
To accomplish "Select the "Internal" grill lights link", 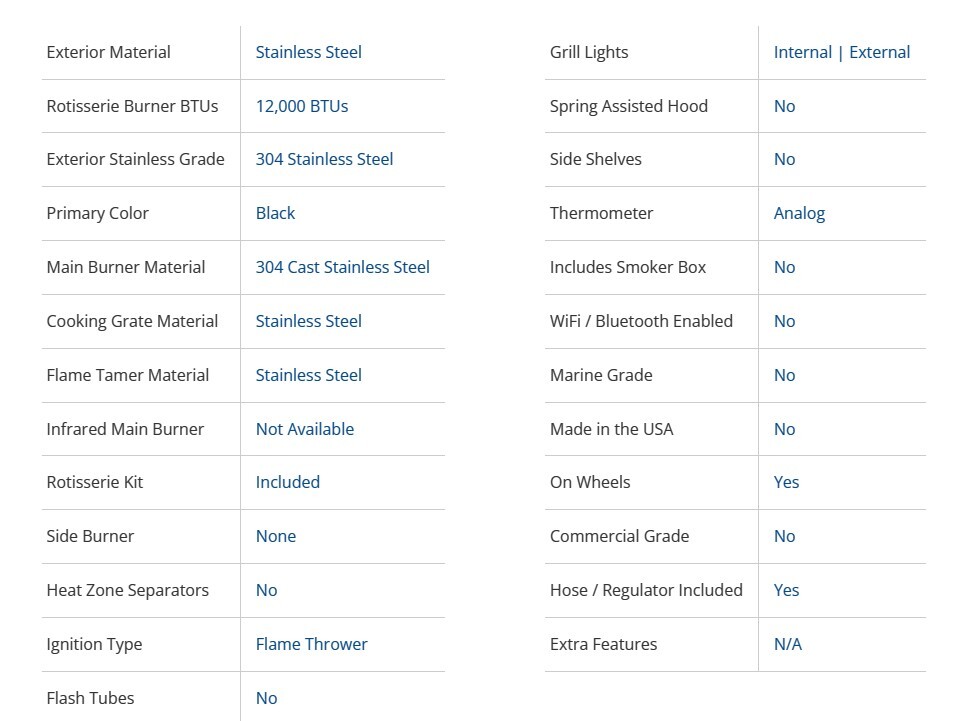I will [x=802, y=52].
